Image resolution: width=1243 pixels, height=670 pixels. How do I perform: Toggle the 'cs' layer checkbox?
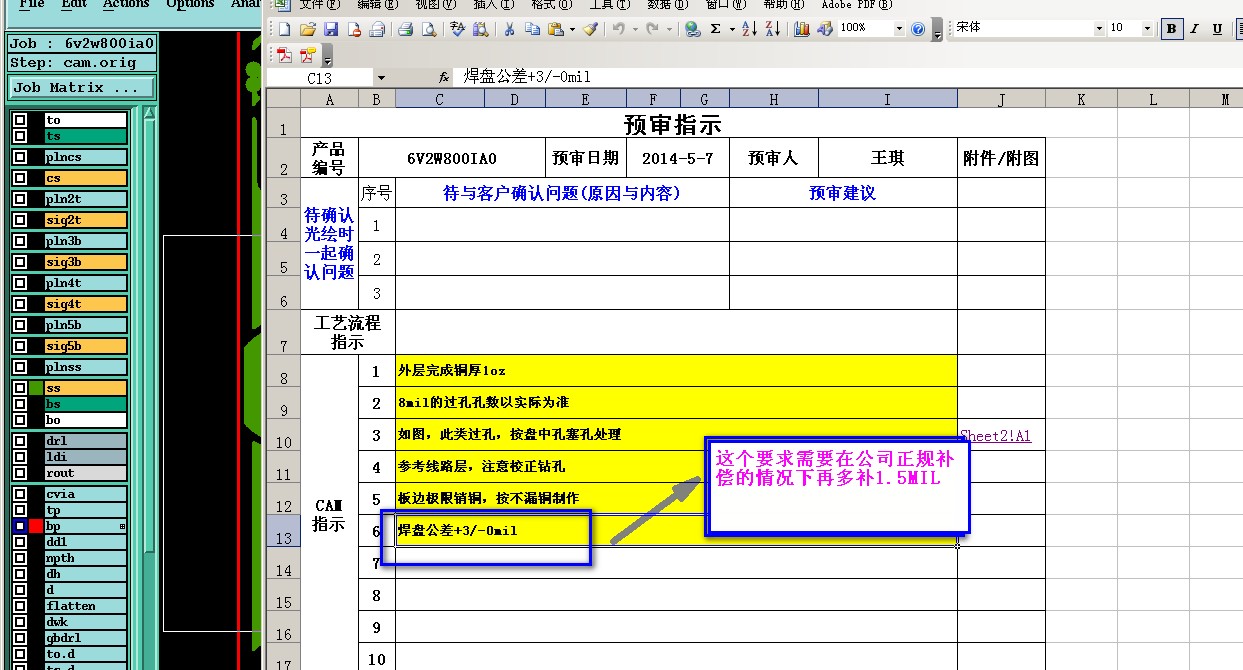(20, 178)
